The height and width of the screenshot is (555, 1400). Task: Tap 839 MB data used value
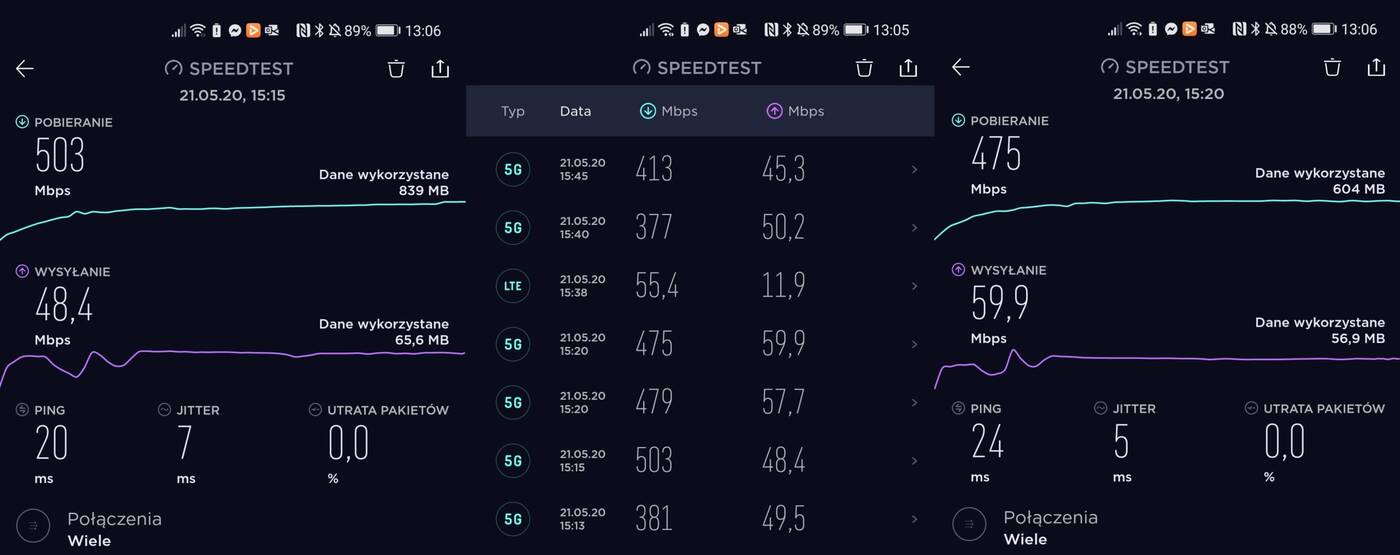tap(422, 190)
